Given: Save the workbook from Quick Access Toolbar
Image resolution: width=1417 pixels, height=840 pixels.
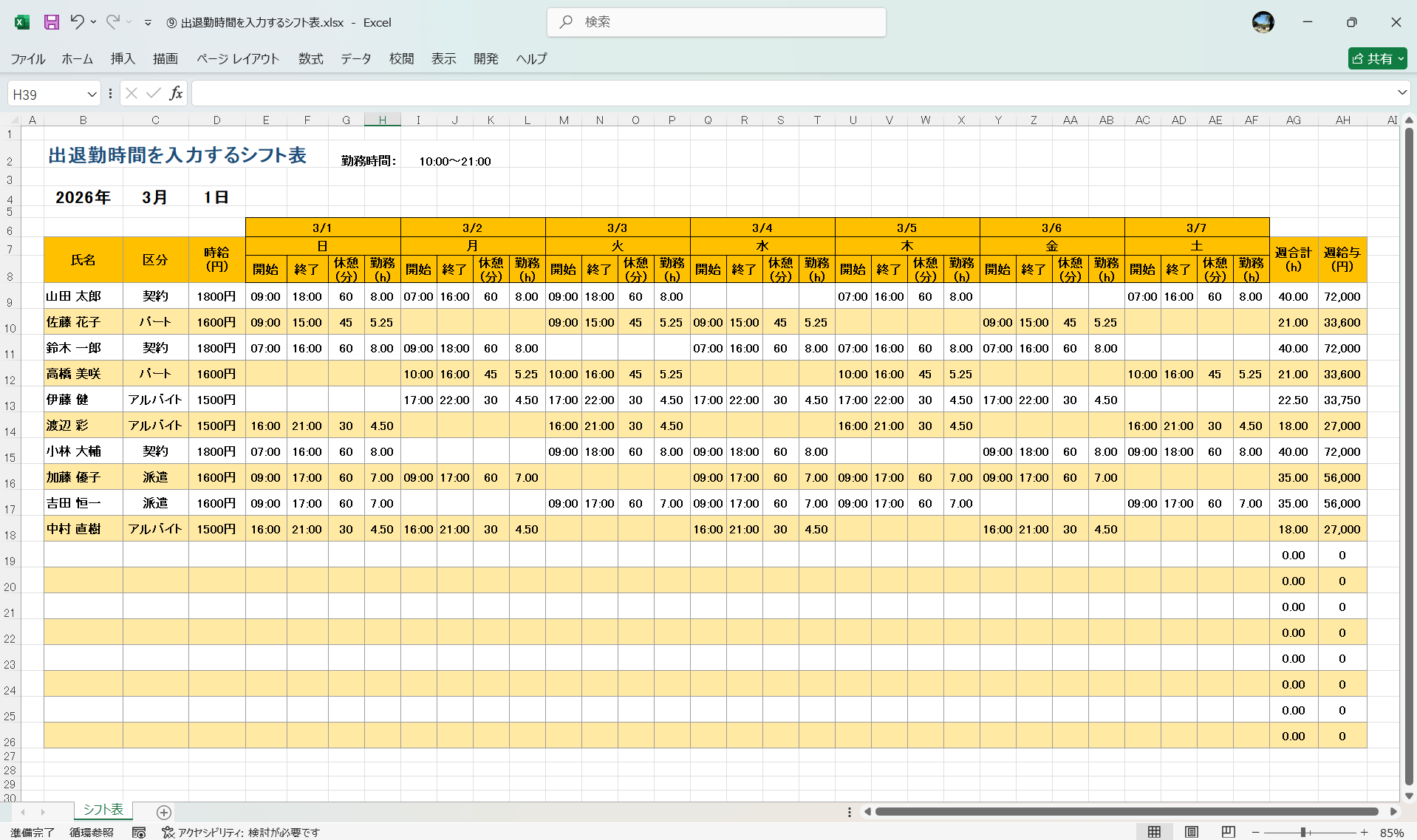Looking at the screenshot, I should (x=51, y=22).
